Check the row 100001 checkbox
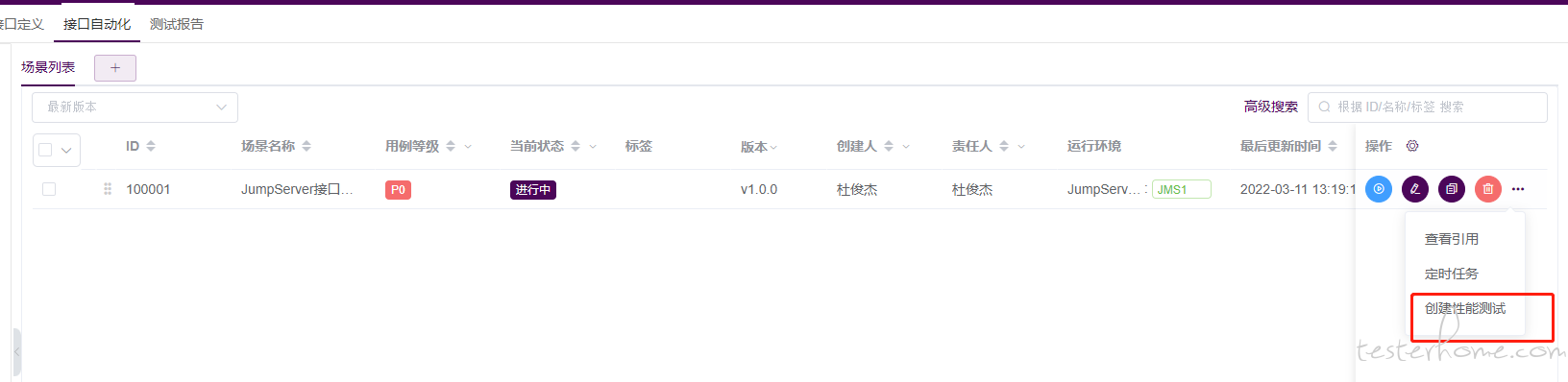The width and height of the screenshot is (1568, 382). click(49, 189)
